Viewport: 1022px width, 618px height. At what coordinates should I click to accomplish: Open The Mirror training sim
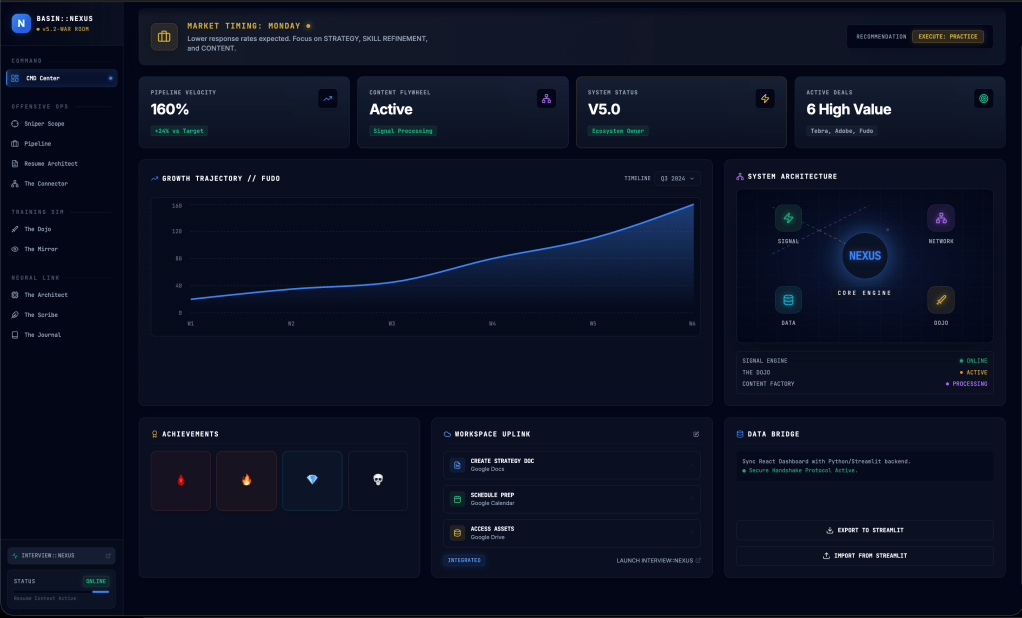41,249
